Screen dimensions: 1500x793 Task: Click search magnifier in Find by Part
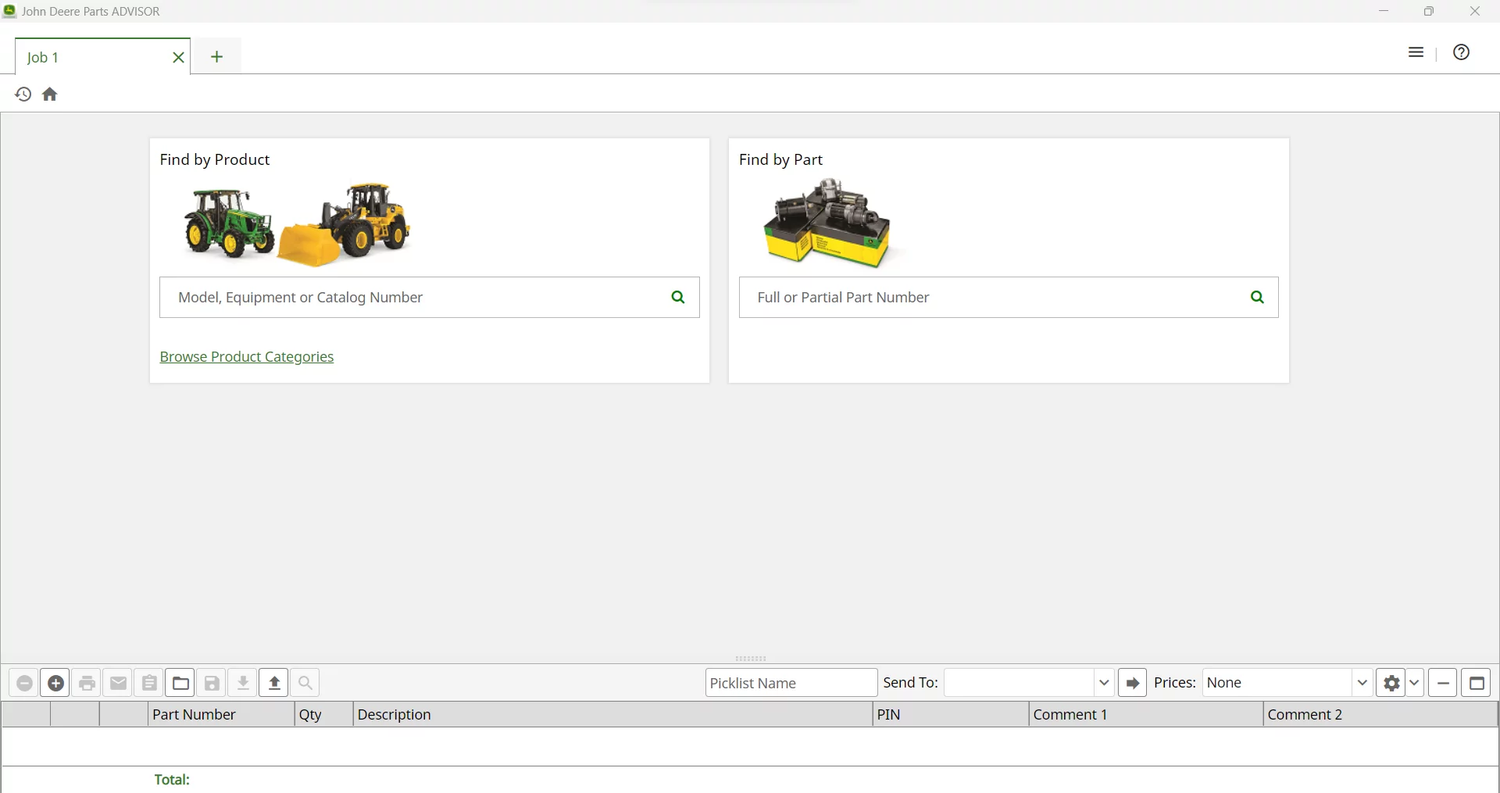(1257, 297)
